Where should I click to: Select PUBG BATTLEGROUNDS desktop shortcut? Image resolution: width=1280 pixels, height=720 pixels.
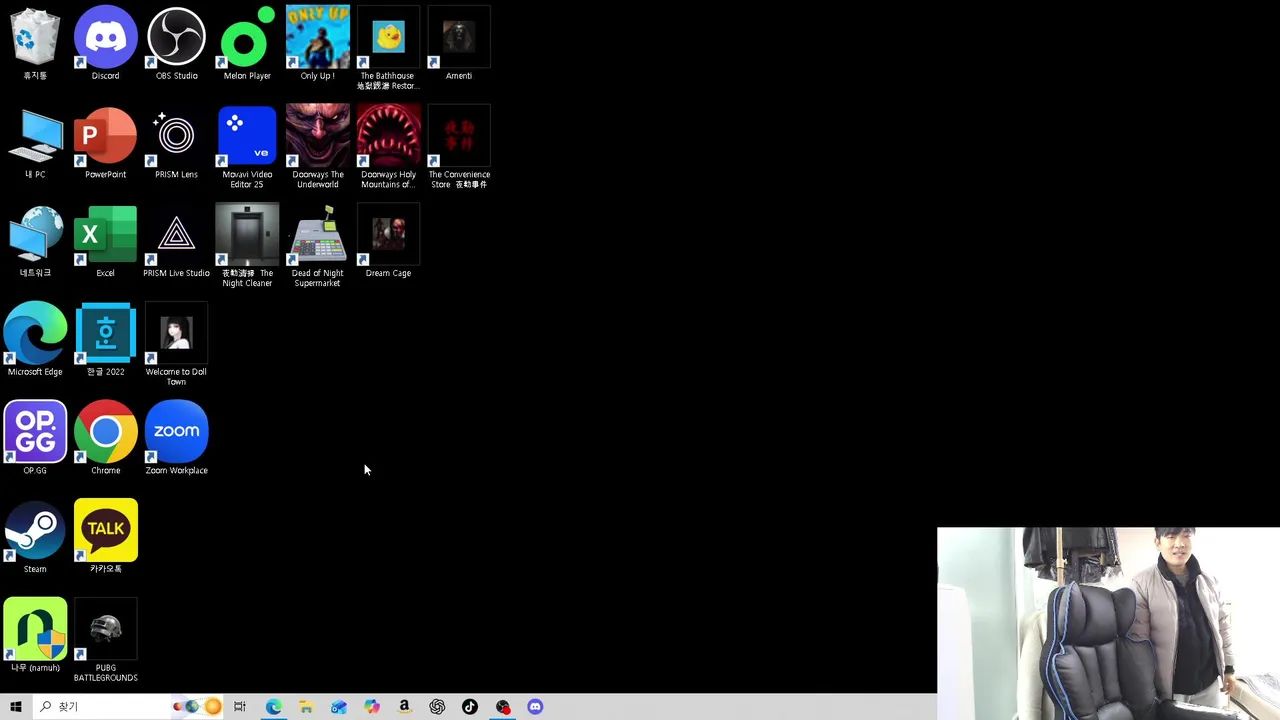(105, 641)
